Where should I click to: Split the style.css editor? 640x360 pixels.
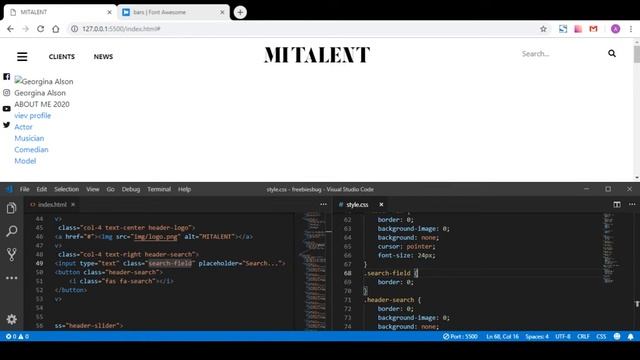tap(617, 204)
